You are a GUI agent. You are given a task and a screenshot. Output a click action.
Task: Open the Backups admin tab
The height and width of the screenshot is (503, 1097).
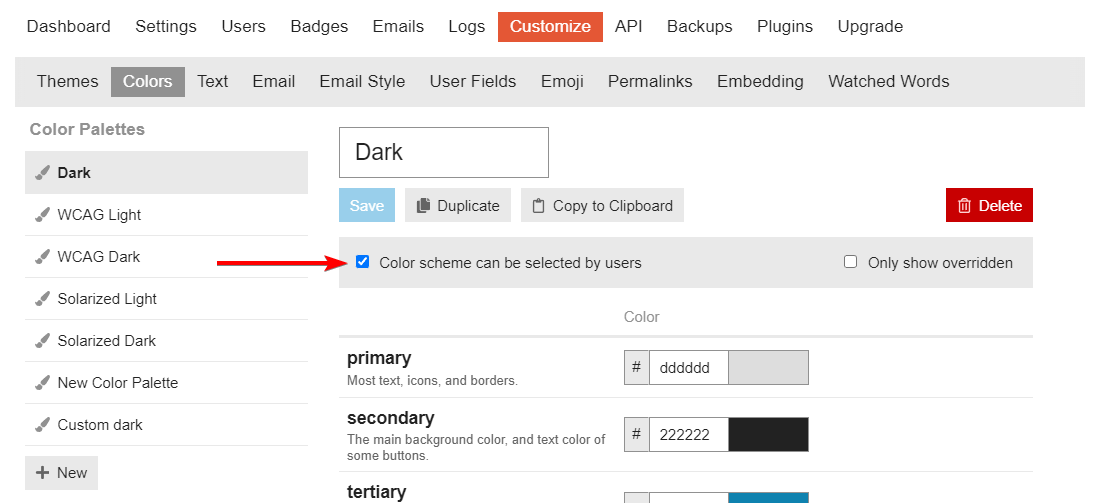pyautogui.click(x=700, y=27)
